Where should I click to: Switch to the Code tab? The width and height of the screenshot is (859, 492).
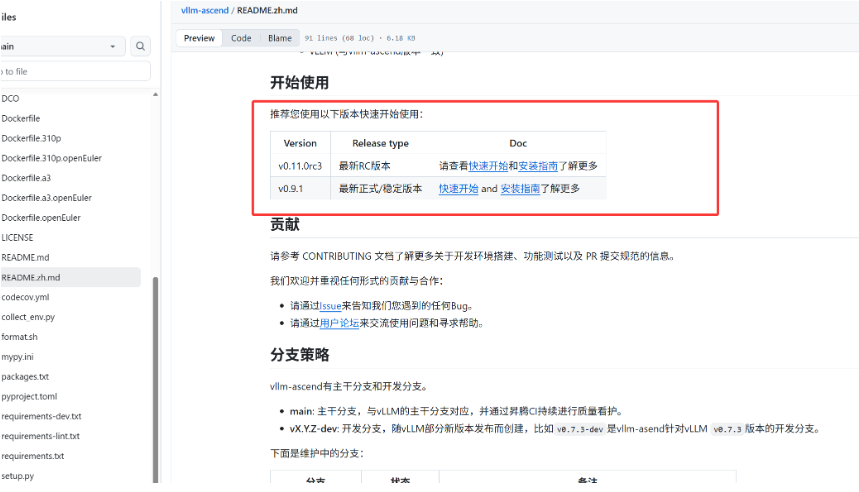[241, 38]
